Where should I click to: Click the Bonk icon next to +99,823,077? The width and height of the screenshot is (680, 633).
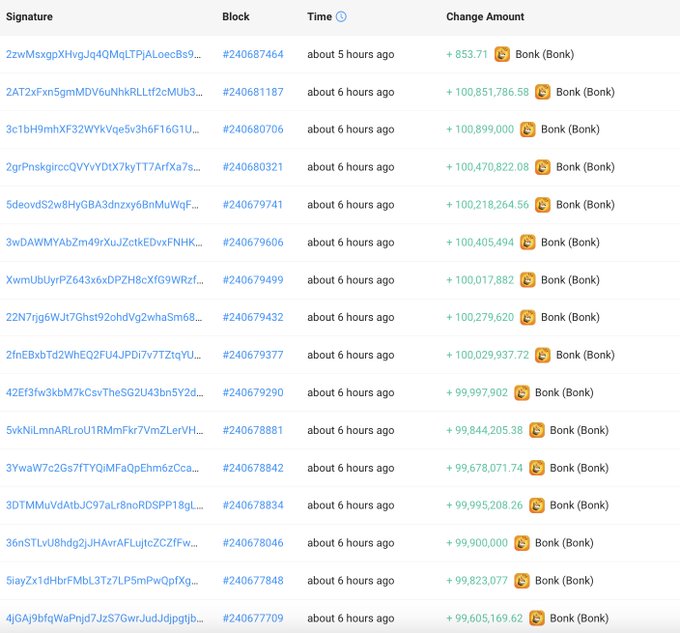(522, 581)
